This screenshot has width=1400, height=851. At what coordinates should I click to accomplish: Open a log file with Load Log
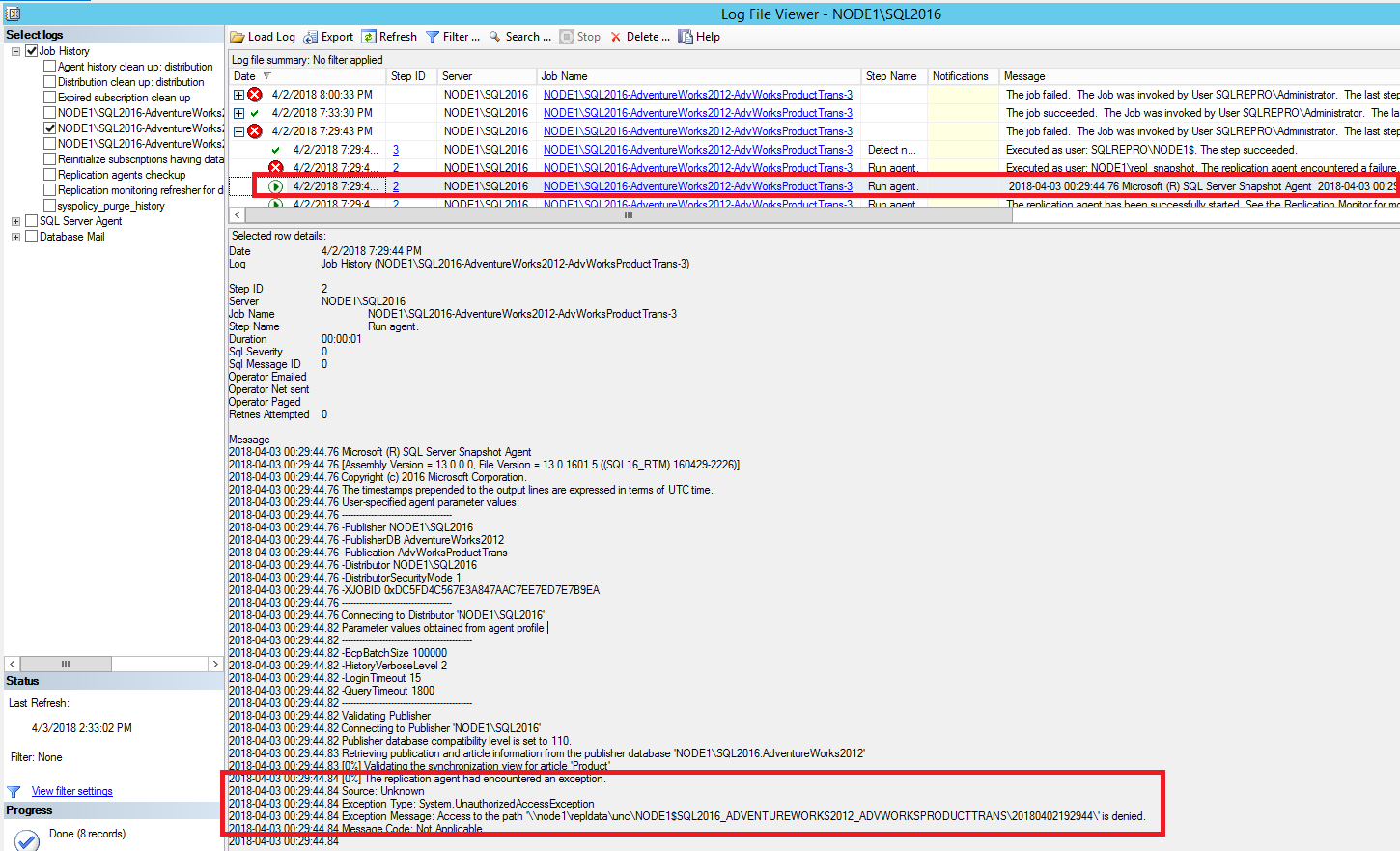[x=262, y=37]
